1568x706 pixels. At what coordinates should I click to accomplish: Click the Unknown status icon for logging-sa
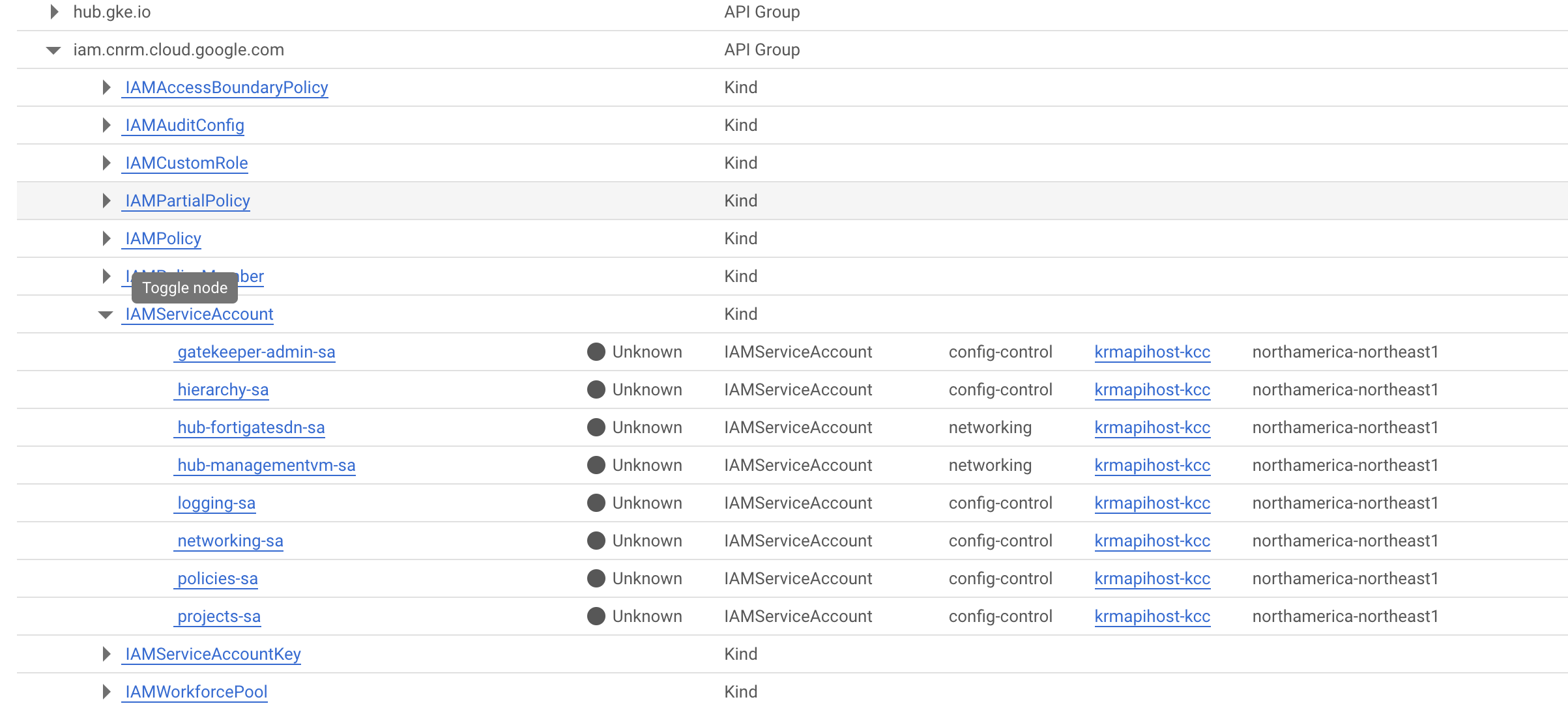click(595, 503)
